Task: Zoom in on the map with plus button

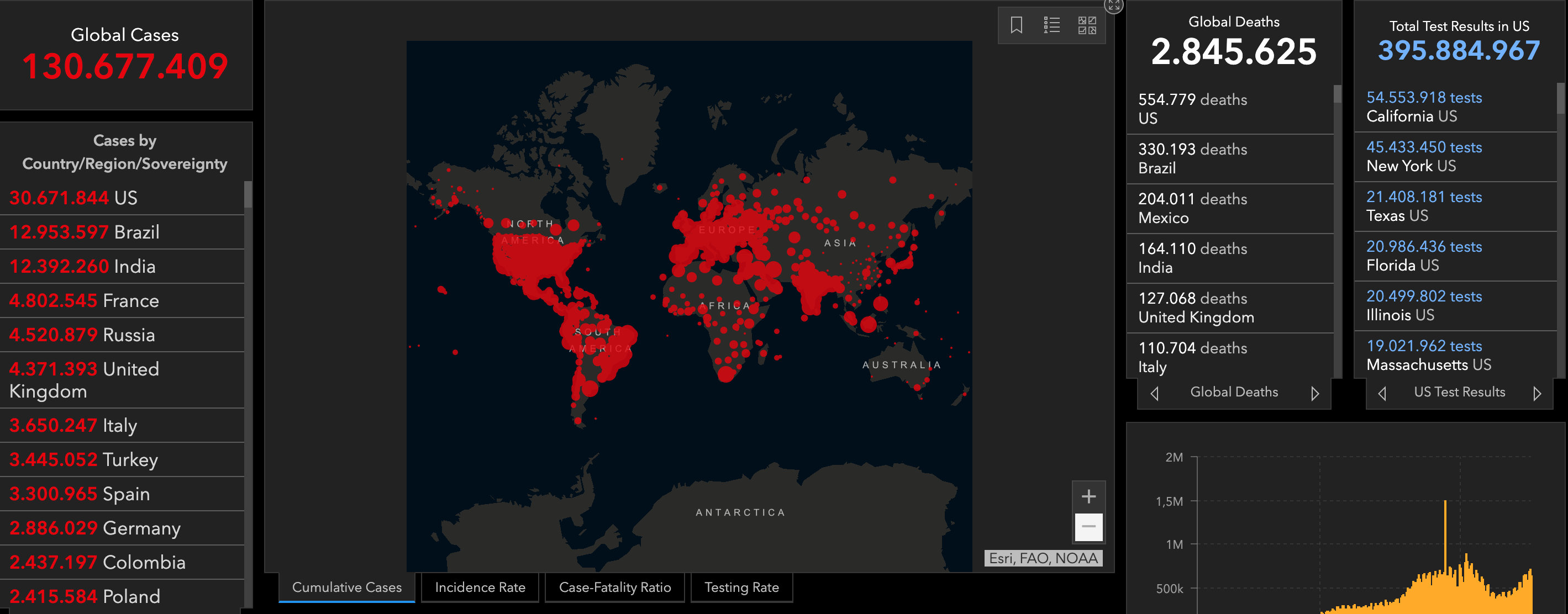Action: 1088,496
